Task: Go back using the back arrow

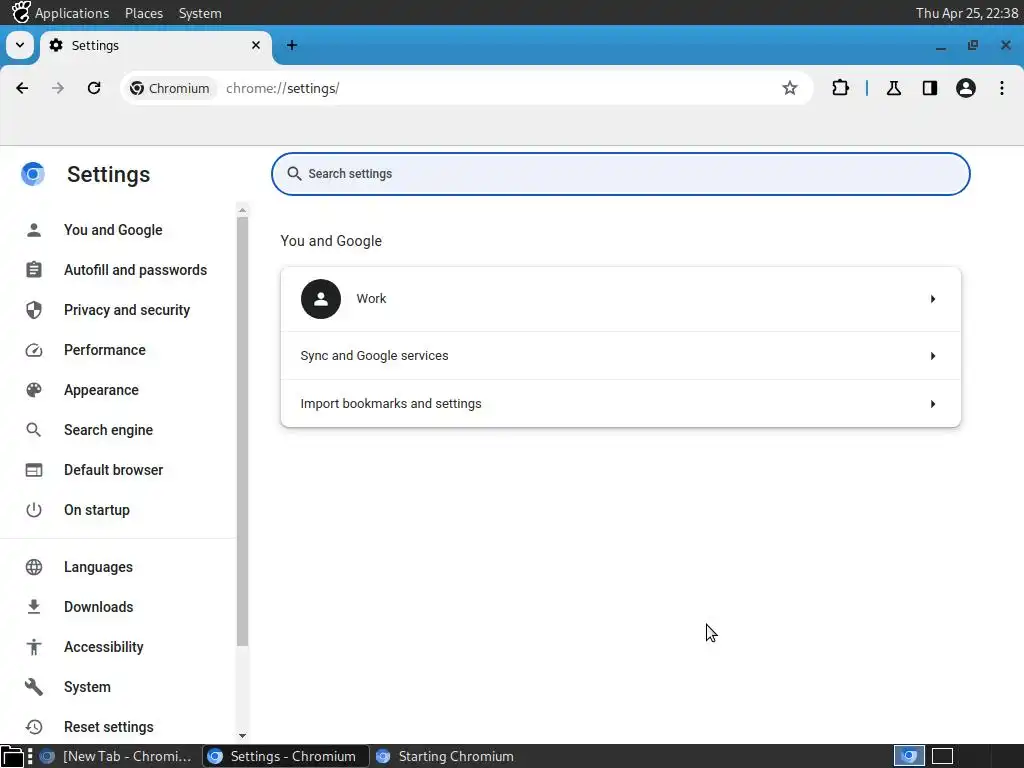Action: click(22, 88)
